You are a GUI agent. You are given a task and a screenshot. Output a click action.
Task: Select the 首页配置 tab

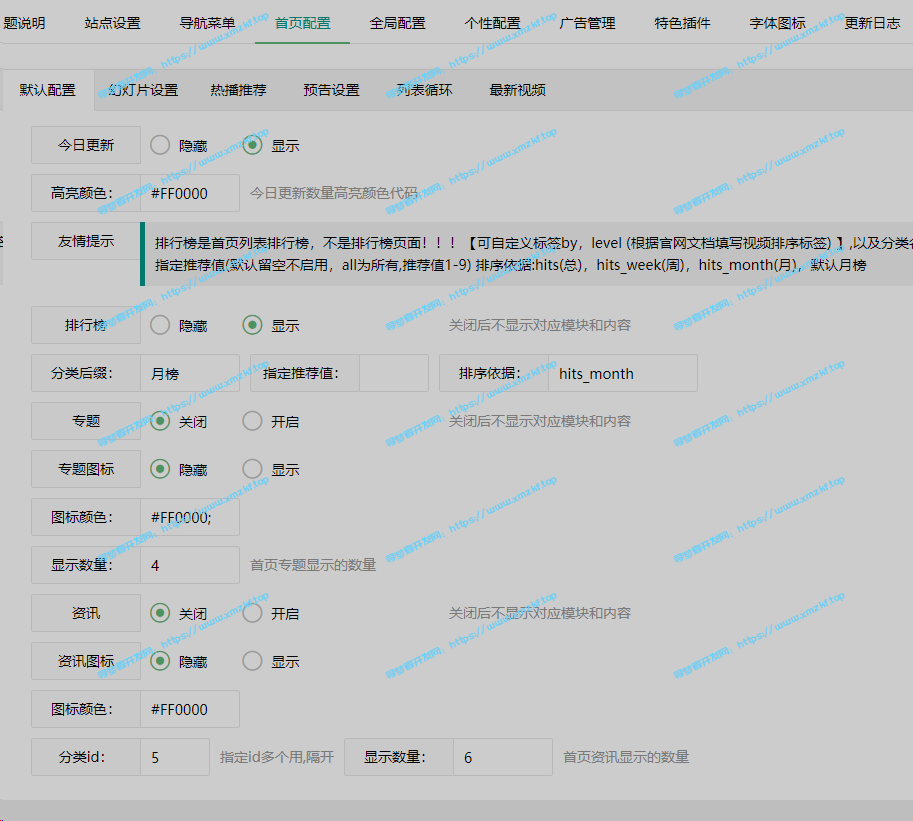coord(302,23)
